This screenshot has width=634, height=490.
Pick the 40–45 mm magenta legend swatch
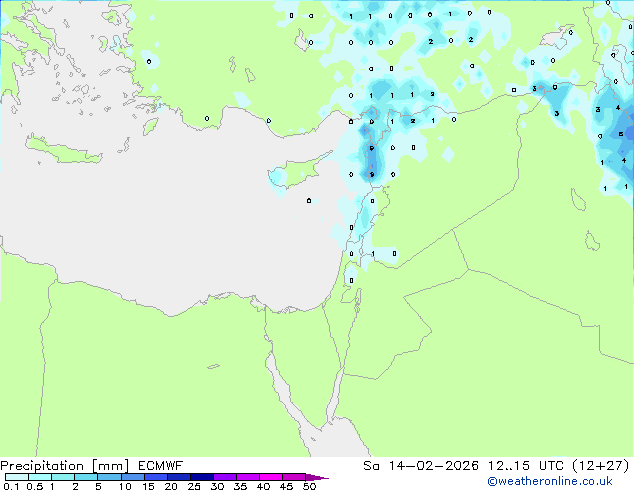pyautogui.click(x=271, y=477)
